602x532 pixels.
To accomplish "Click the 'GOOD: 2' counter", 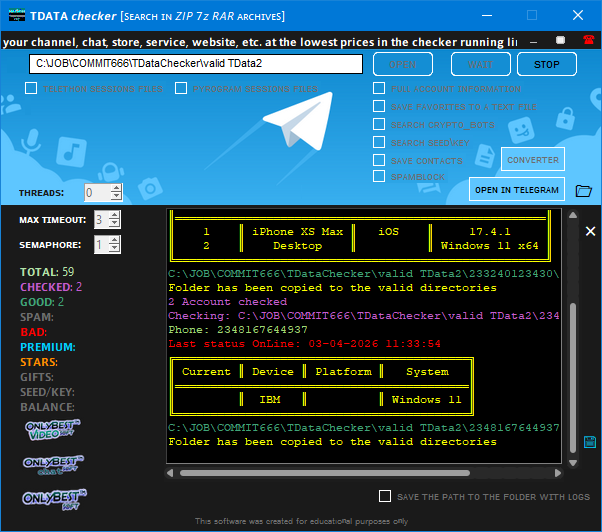I will coord(42,302).
